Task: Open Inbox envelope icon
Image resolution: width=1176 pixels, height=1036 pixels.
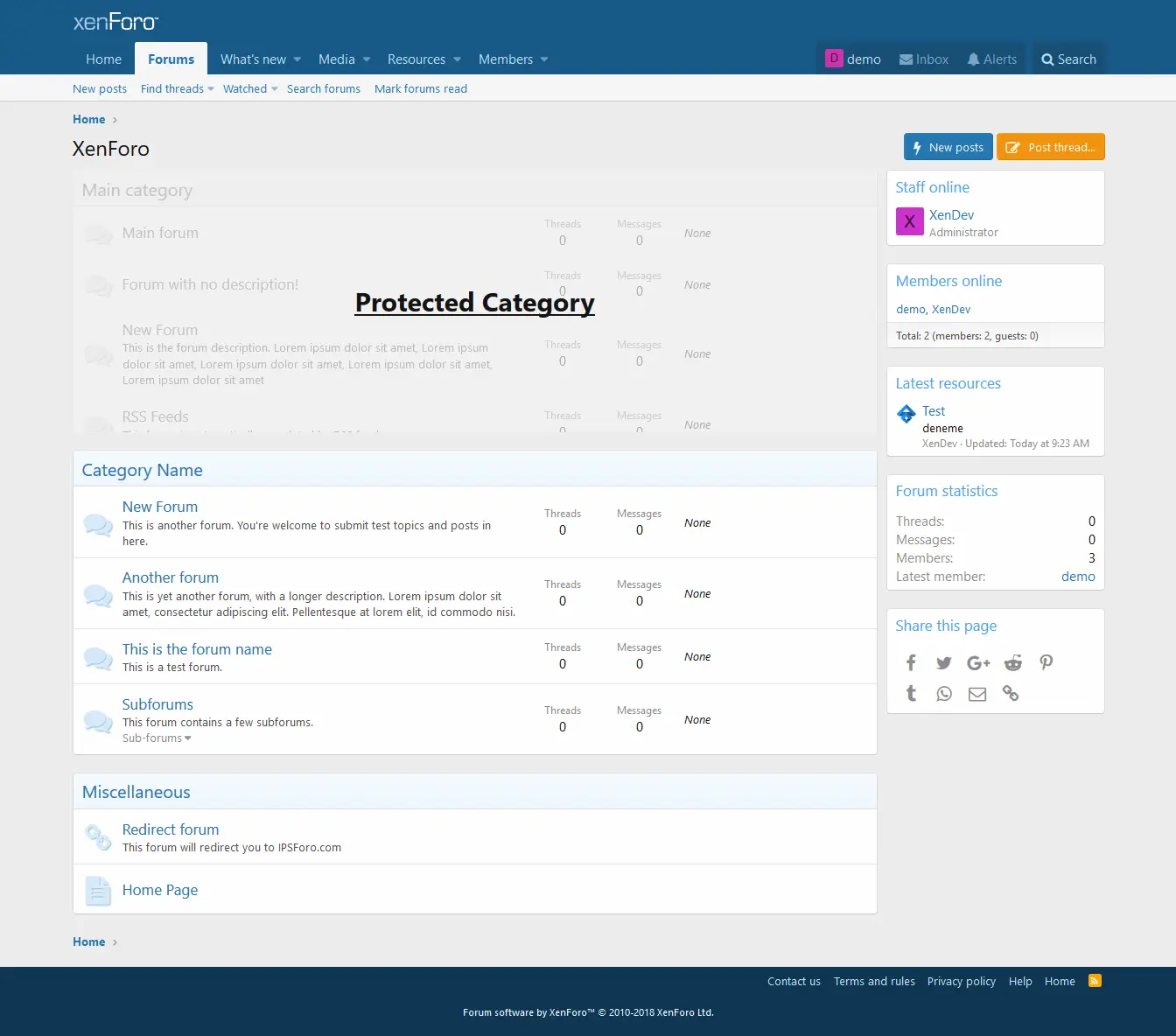Action: pos(906,59)
